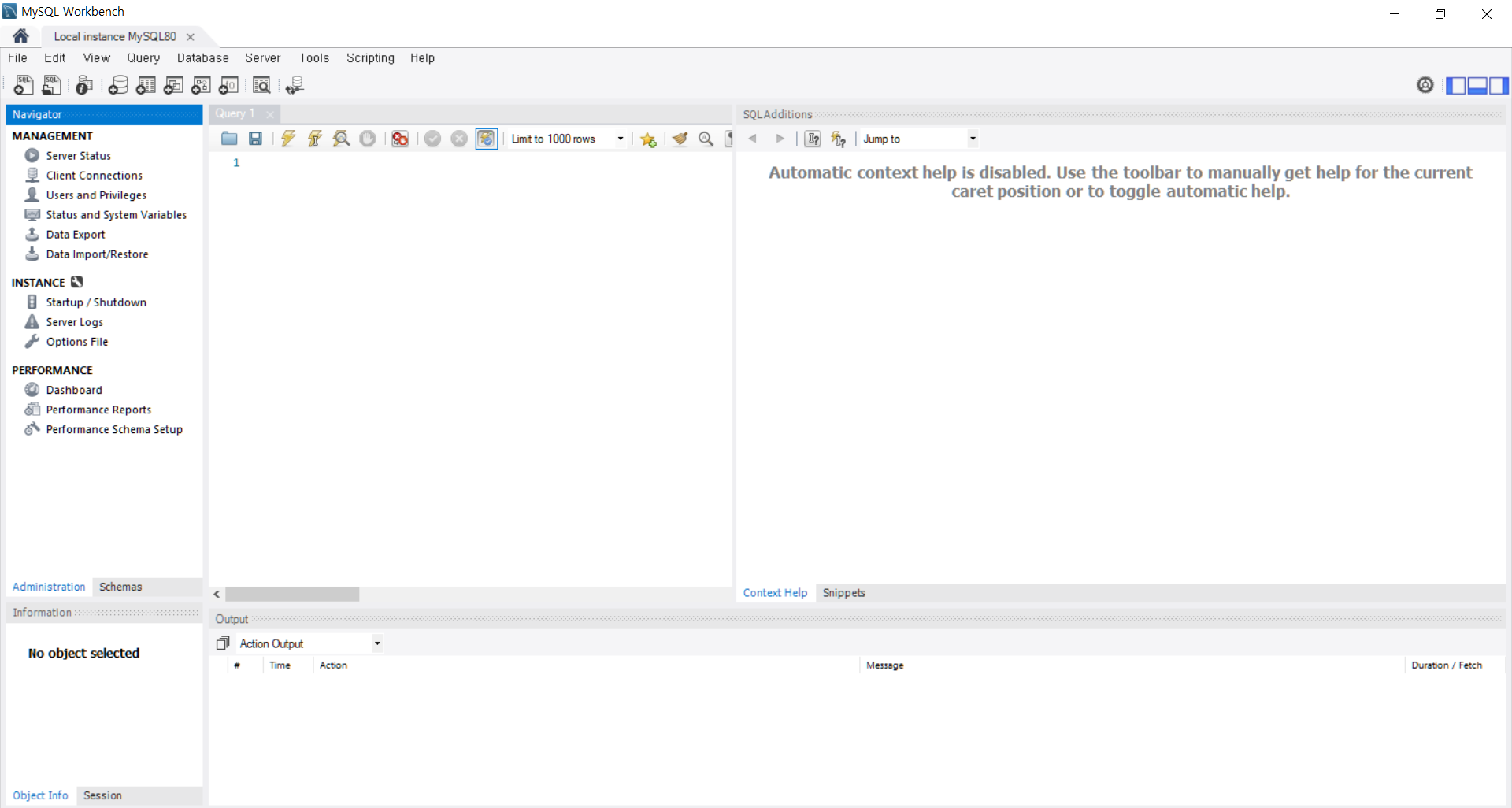The width and height of the screenshot is (1512, 808).
Task: Open Performance Schema Setup
Action: click(x=114, y=429)
